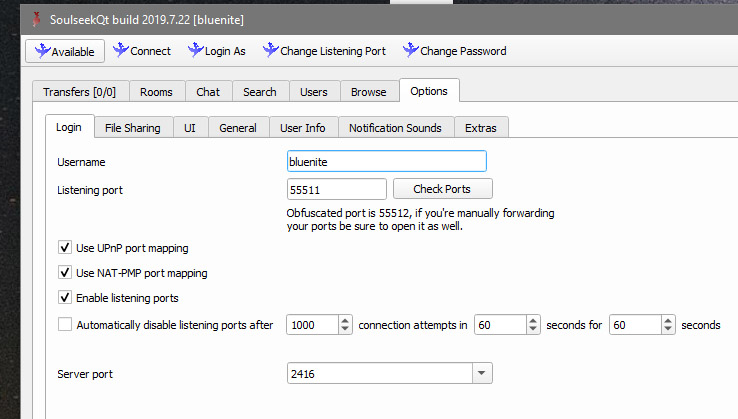
Task: Increase connection attempts value with up arrow
Action: click(345, 320)
